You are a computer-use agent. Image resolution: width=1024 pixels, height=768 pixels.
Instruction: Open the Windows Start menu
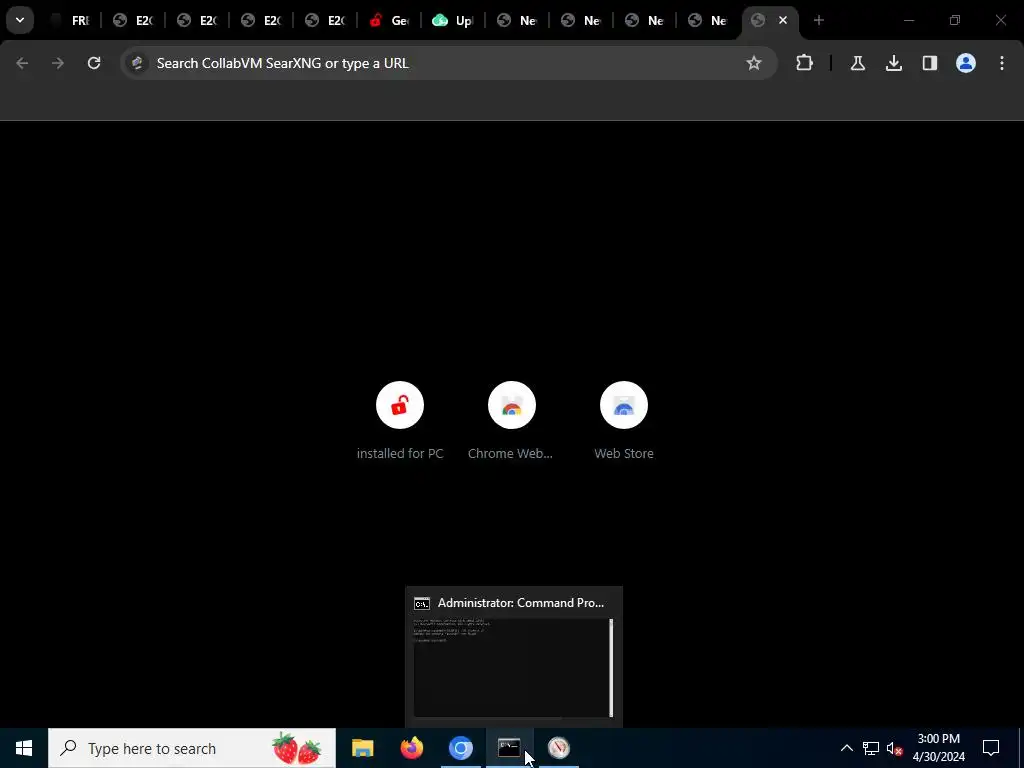[24, 748]
